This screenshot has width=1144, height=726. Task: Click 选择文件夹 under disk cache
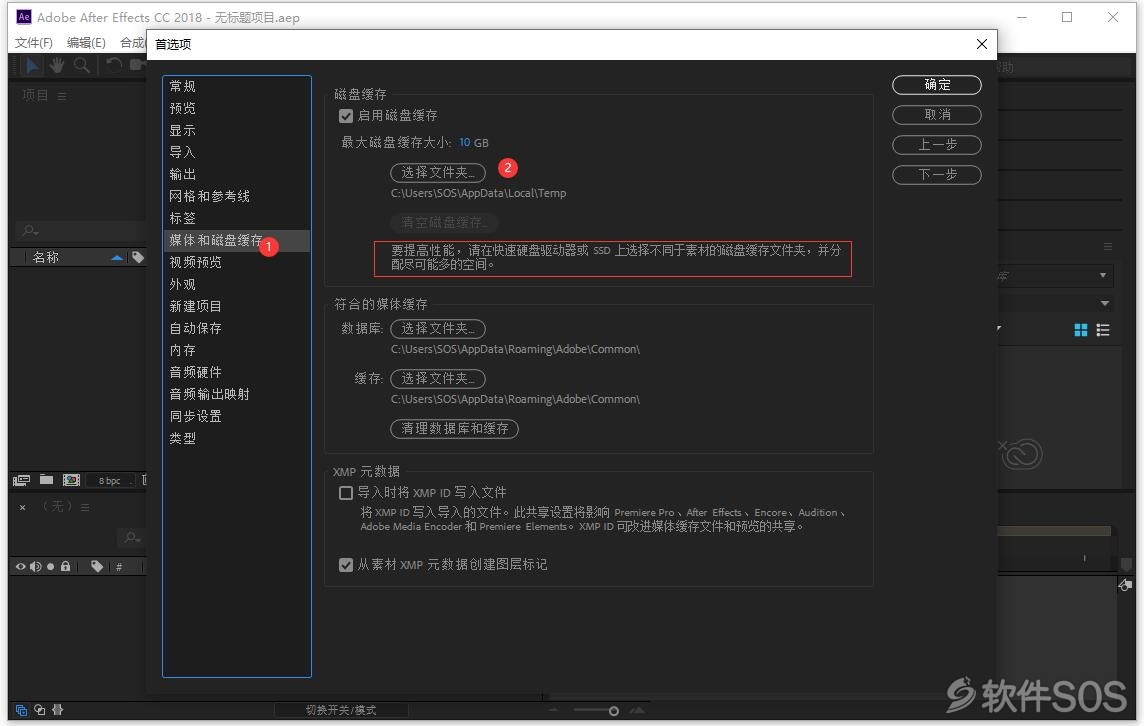(x=438, y=172)
